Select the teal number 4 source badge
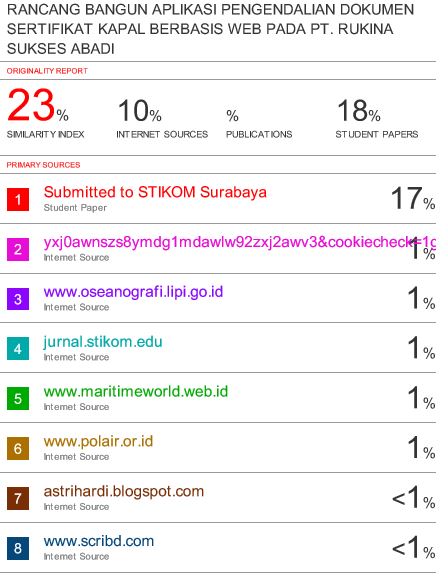This screenshot has height=583, width=448. click(x=18, y=349)
